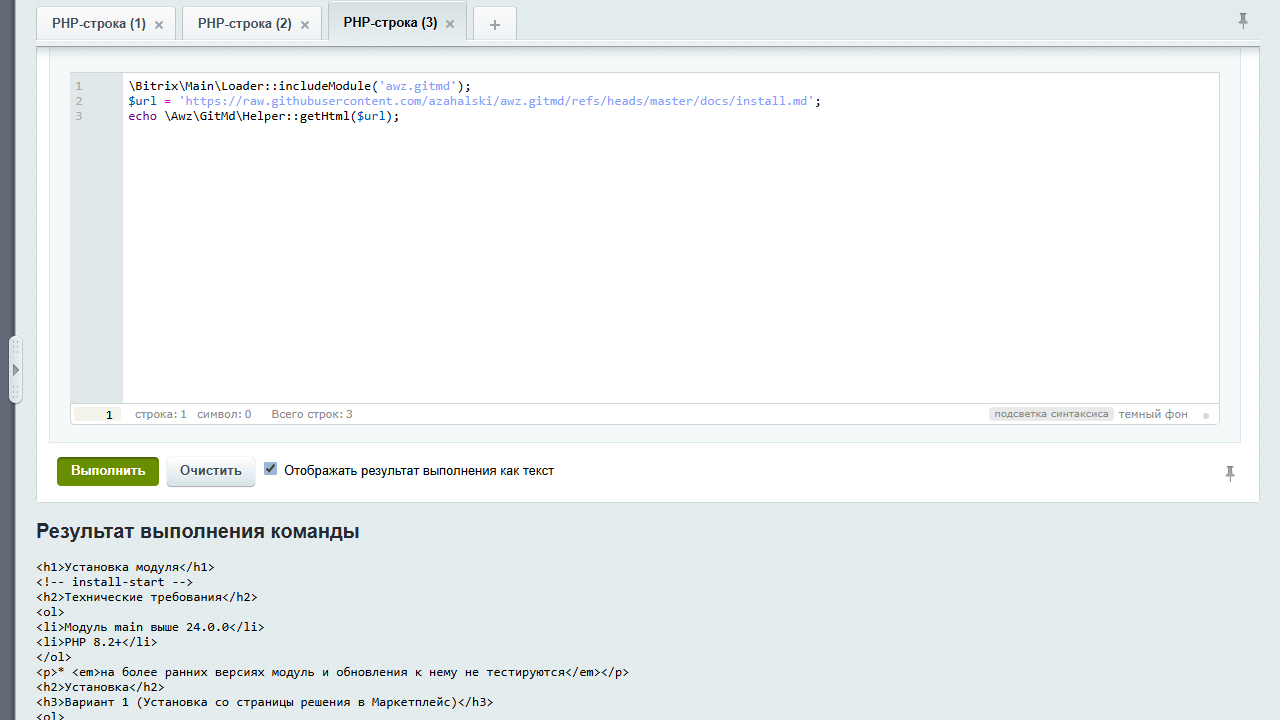Close the "PHP-строка (1)" tab
Viewport: 1280px width, 720px height.
(158, 23)
